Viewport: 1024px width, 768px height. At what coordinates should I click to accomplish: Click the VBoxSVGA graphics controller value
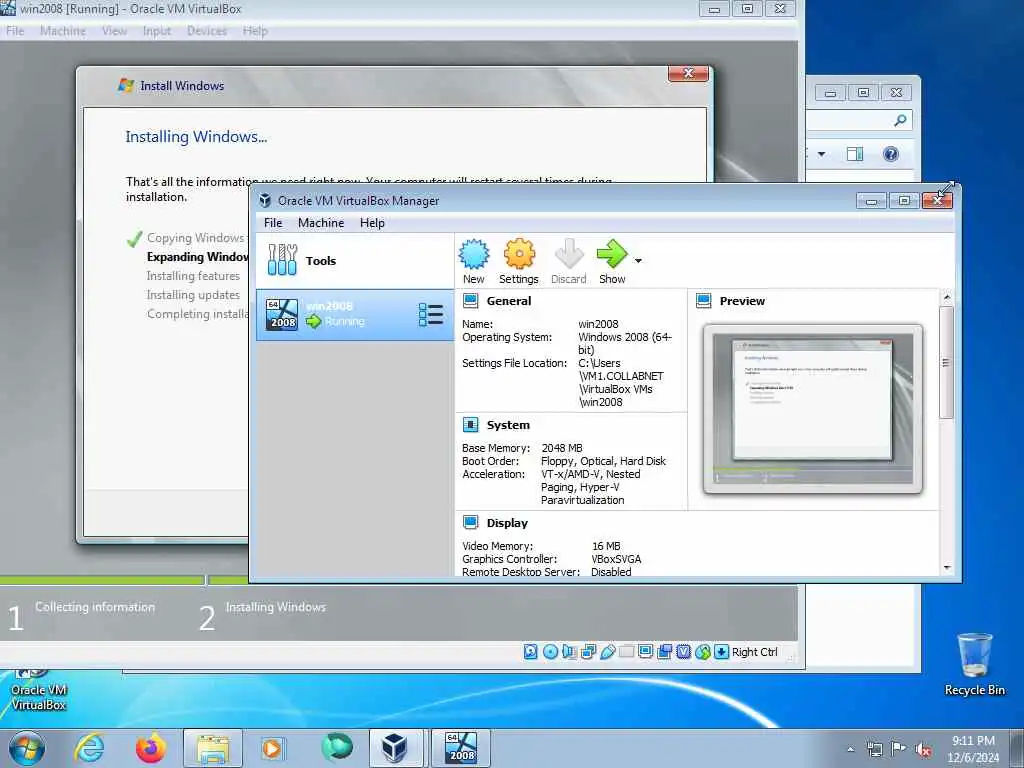[x=616, y=559]
